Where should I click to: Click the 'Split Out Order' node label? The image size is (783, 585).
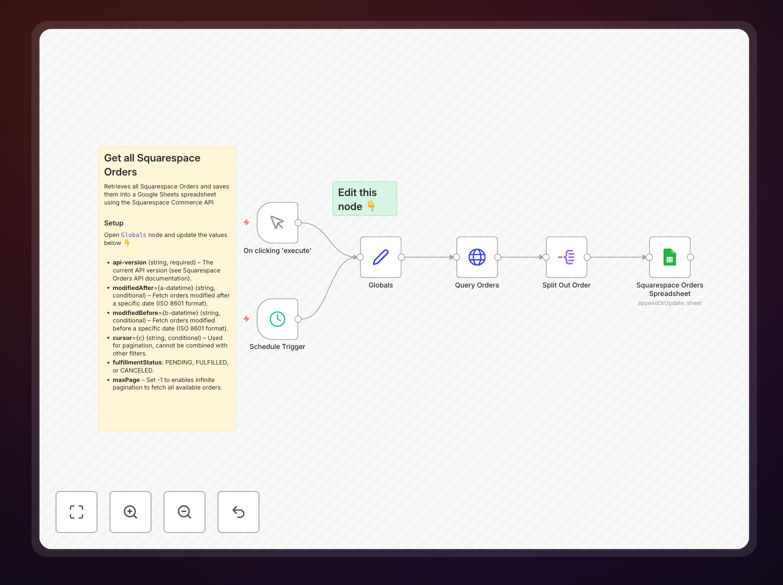566,285
